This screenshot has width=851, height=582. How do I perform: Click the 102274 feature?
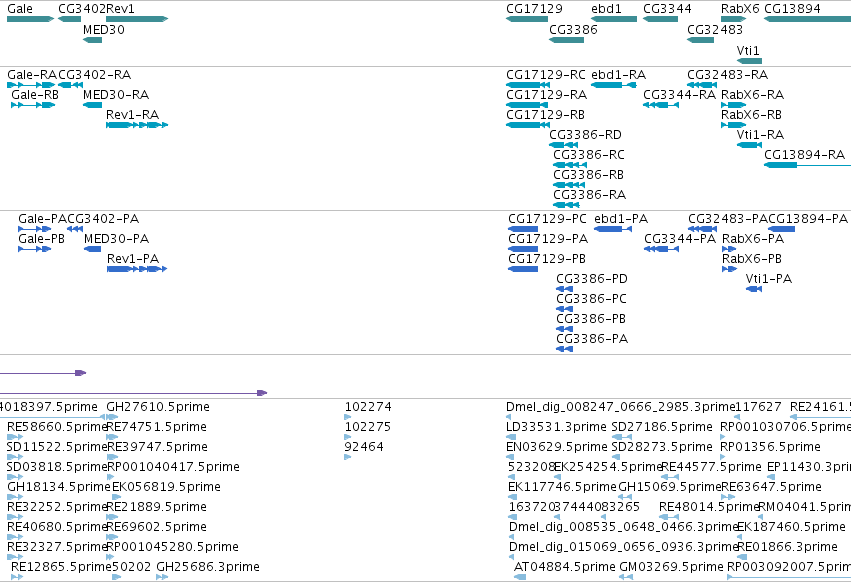pos(347,416)
